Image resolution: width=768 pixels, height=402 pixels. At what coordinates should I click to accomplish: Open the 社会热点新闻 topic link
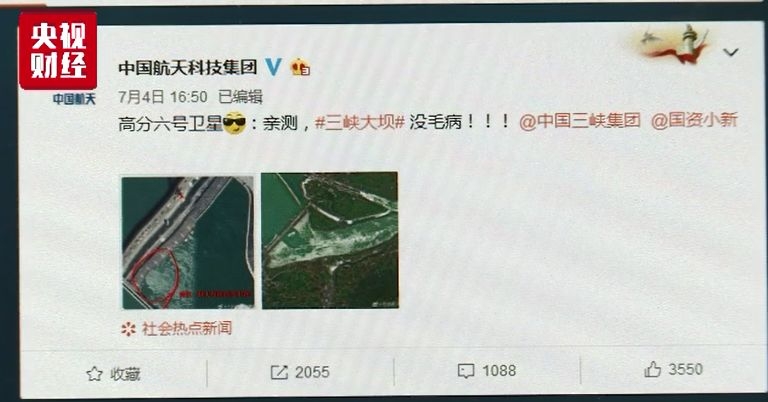click(x=187, y=328)
